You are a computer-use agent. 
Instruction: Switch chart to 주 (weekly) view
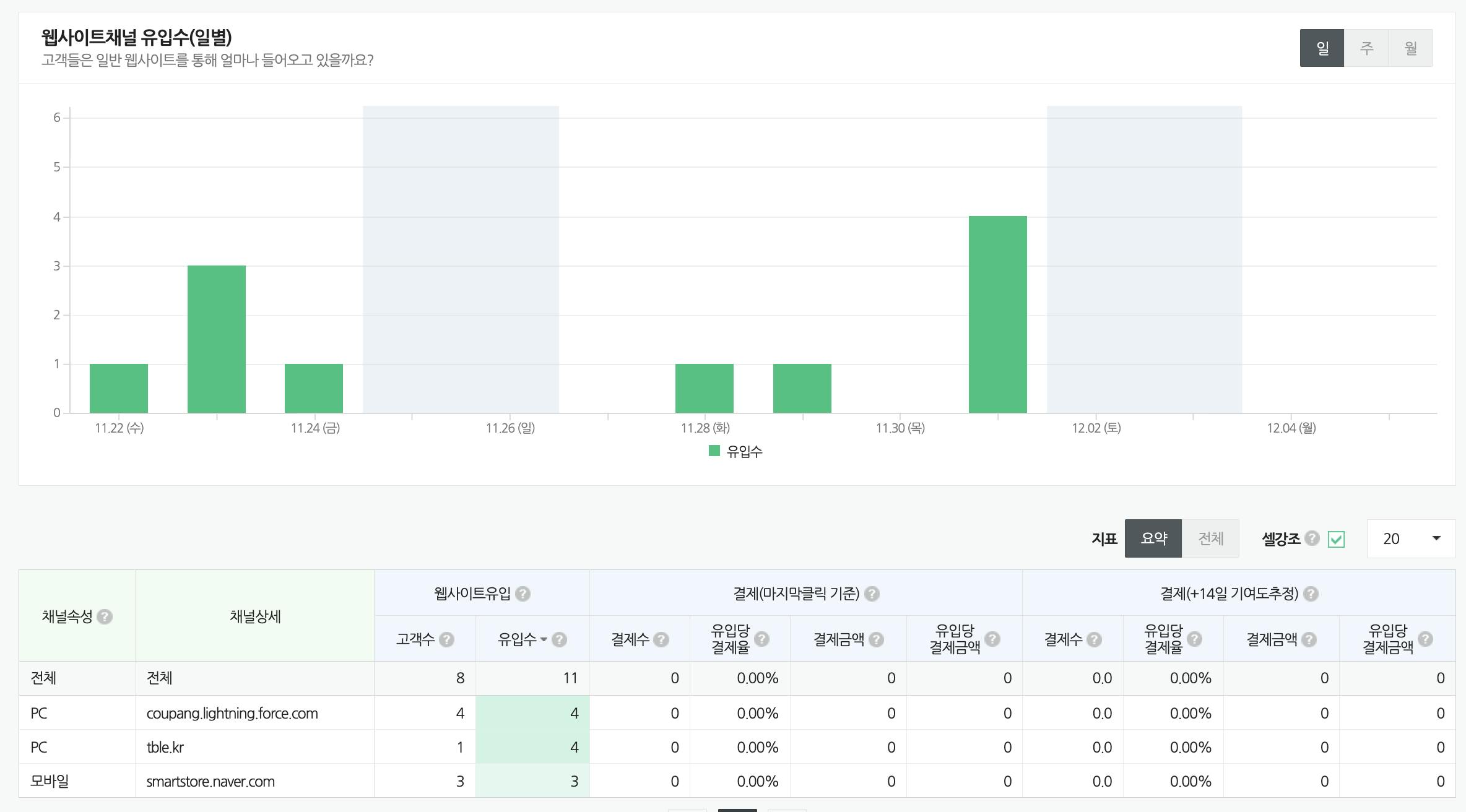[1366, 48]
